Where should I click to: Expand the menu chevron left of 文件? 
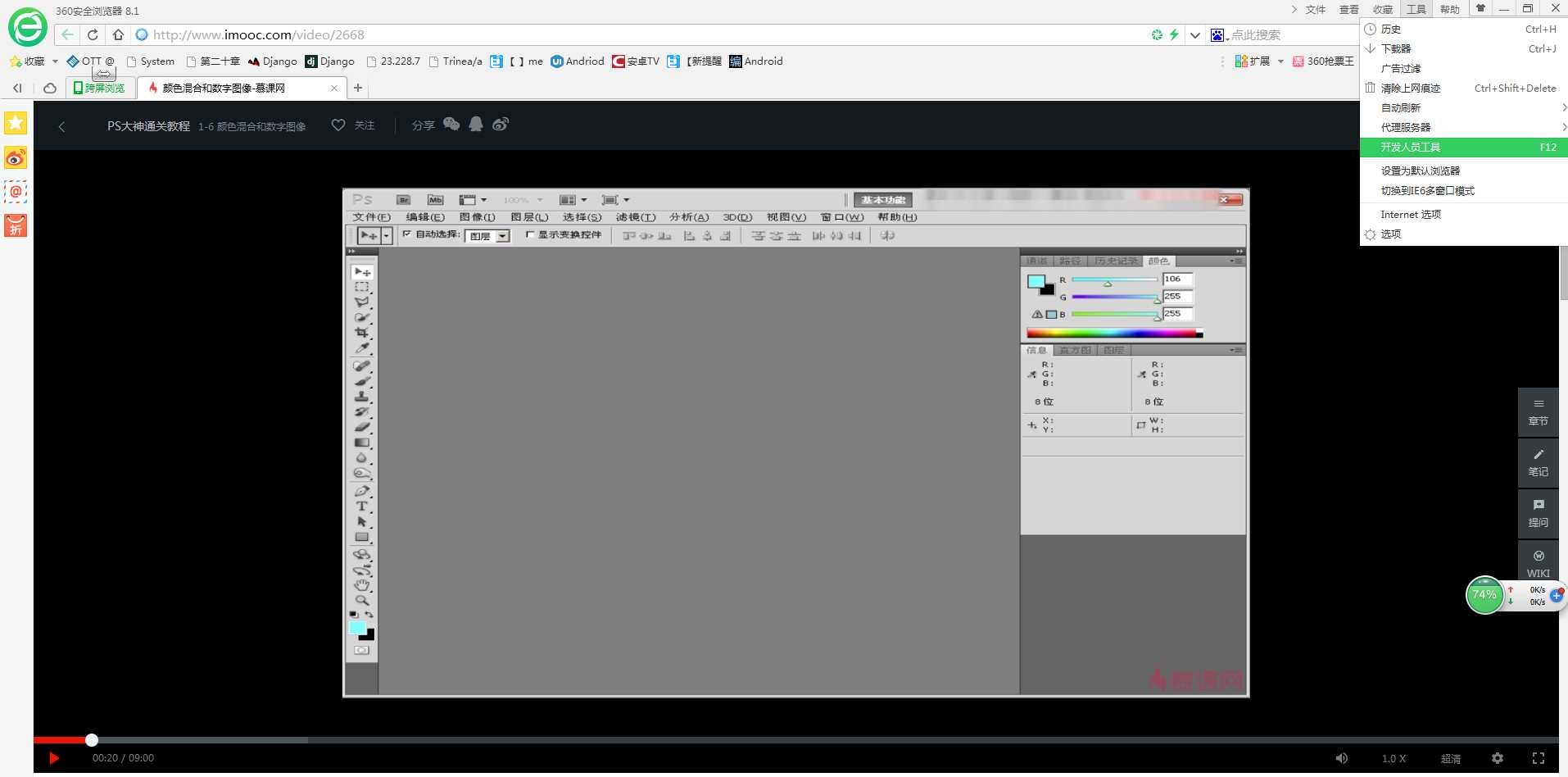[x=1294, y=9]
